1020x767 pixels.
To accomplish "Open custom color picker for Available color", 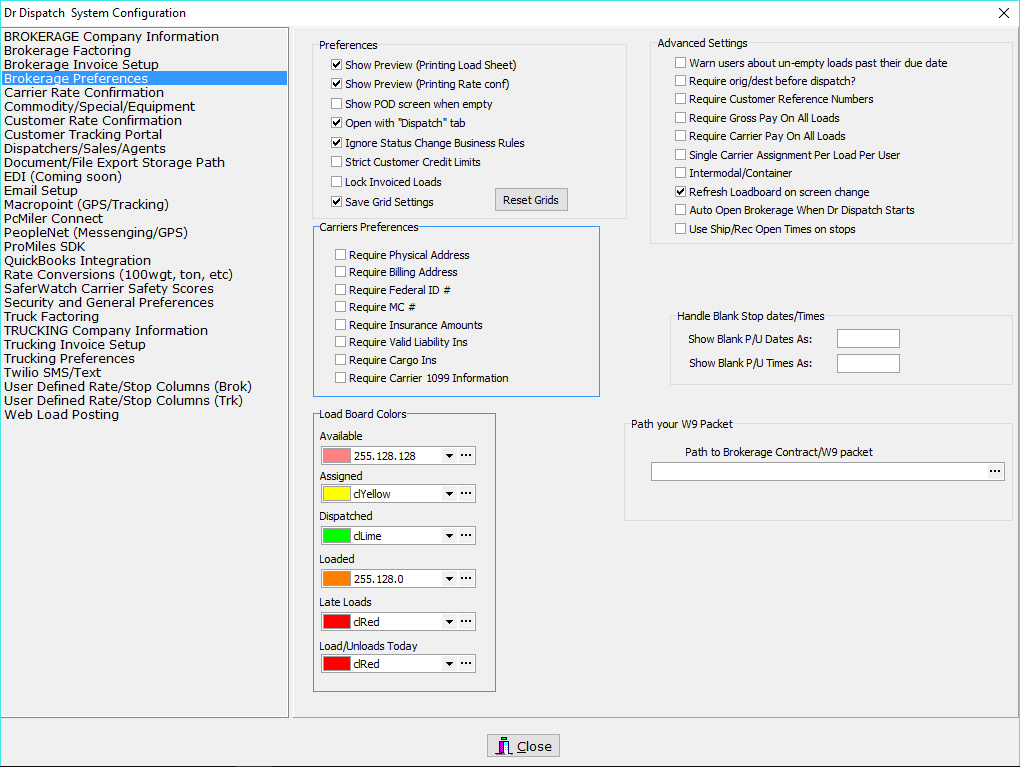I will pyautogui.click(x=466, y=455).
